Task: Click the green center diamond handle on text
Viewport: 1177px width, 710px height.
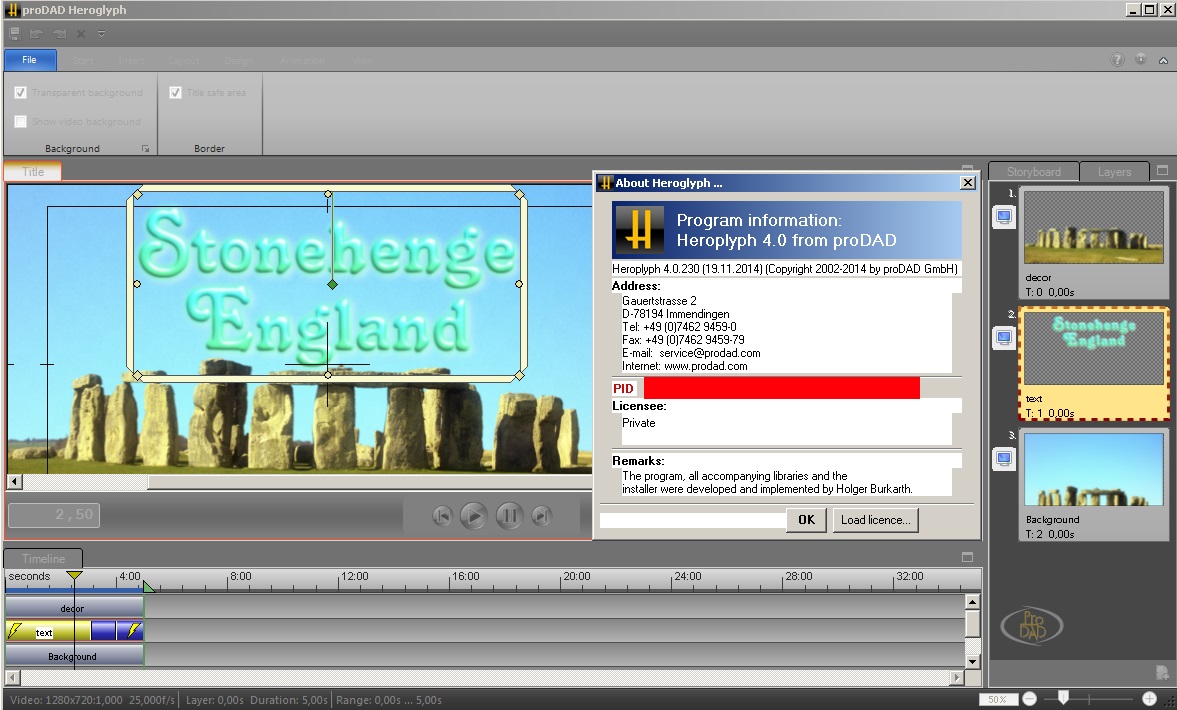Action: click(x=333, y=284)
